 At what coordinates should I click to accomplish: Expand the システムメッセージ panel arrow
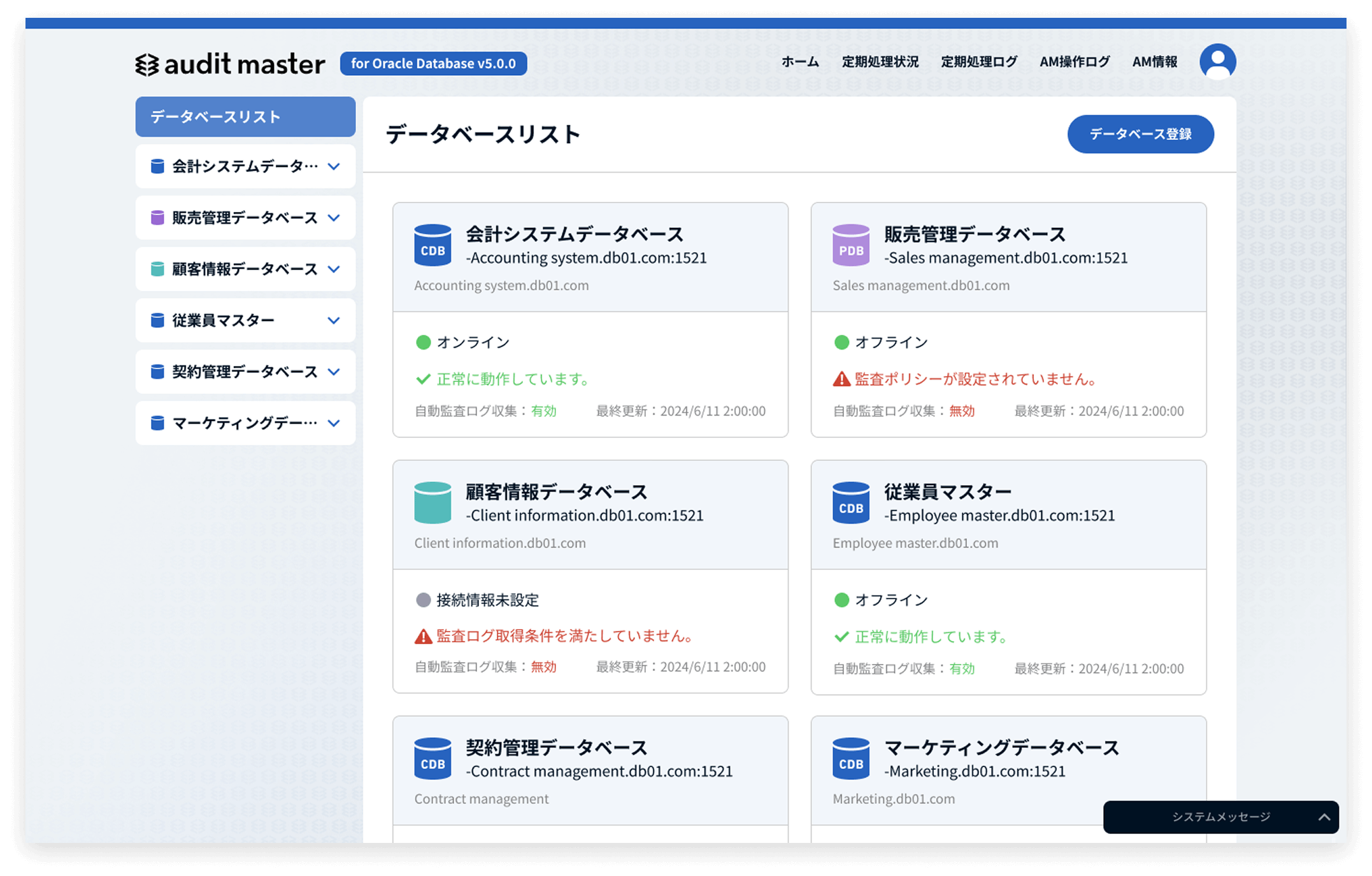pyautogui.click(x=1324, y=817)
